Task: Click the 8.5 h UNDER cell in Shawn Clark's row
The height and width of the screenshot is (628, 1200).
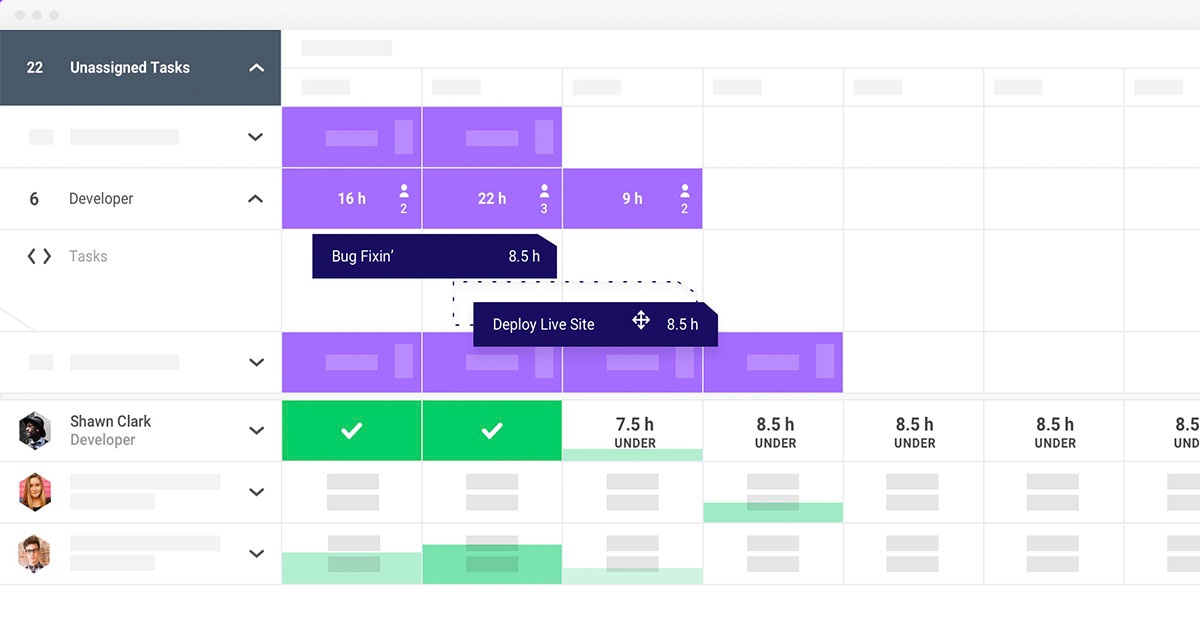Action: (x=772, y=430)
